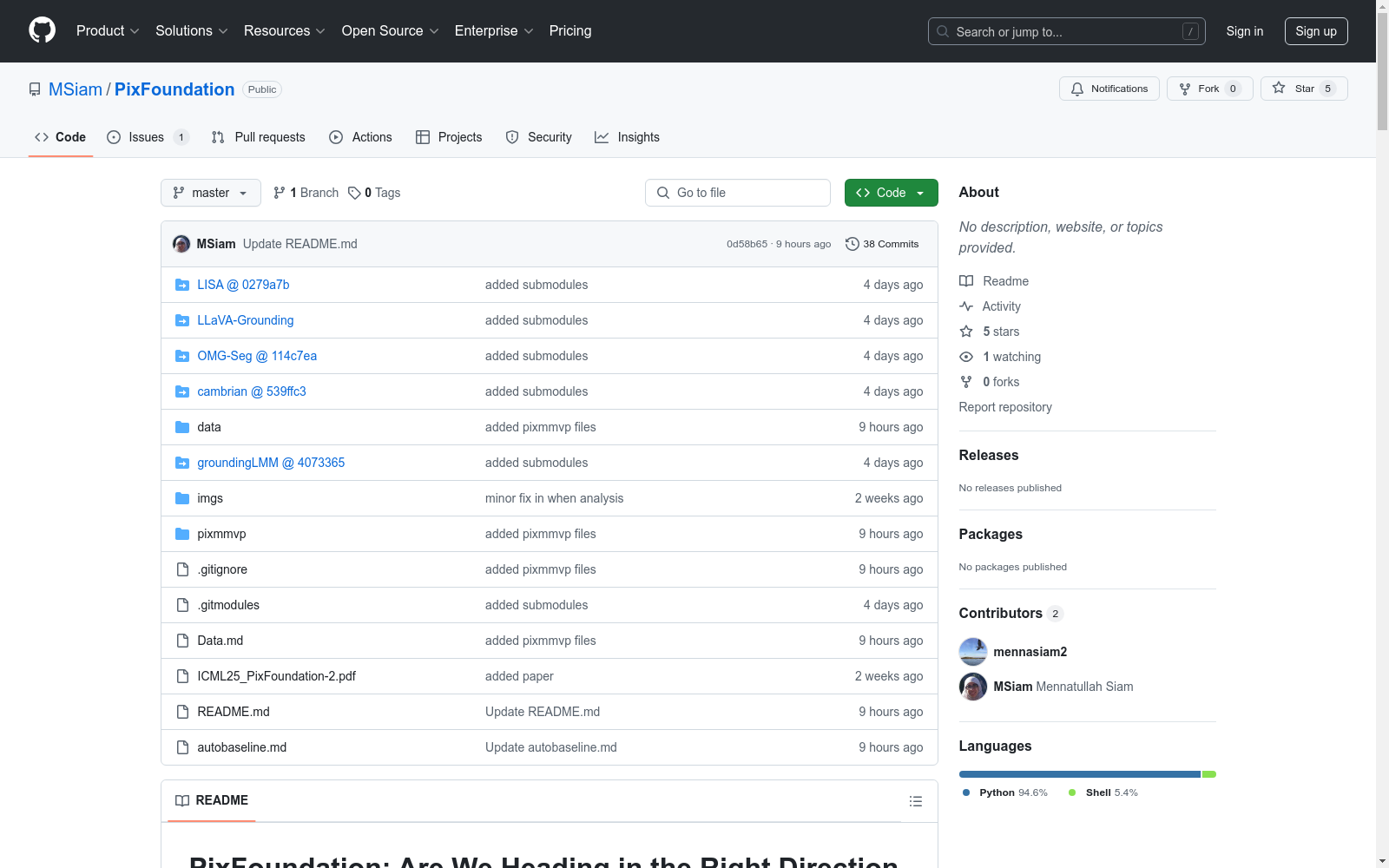Click the pixmmvp folder icon
Image resolution: width=1389 pixels, height=868 pixels.
point(182,534)
